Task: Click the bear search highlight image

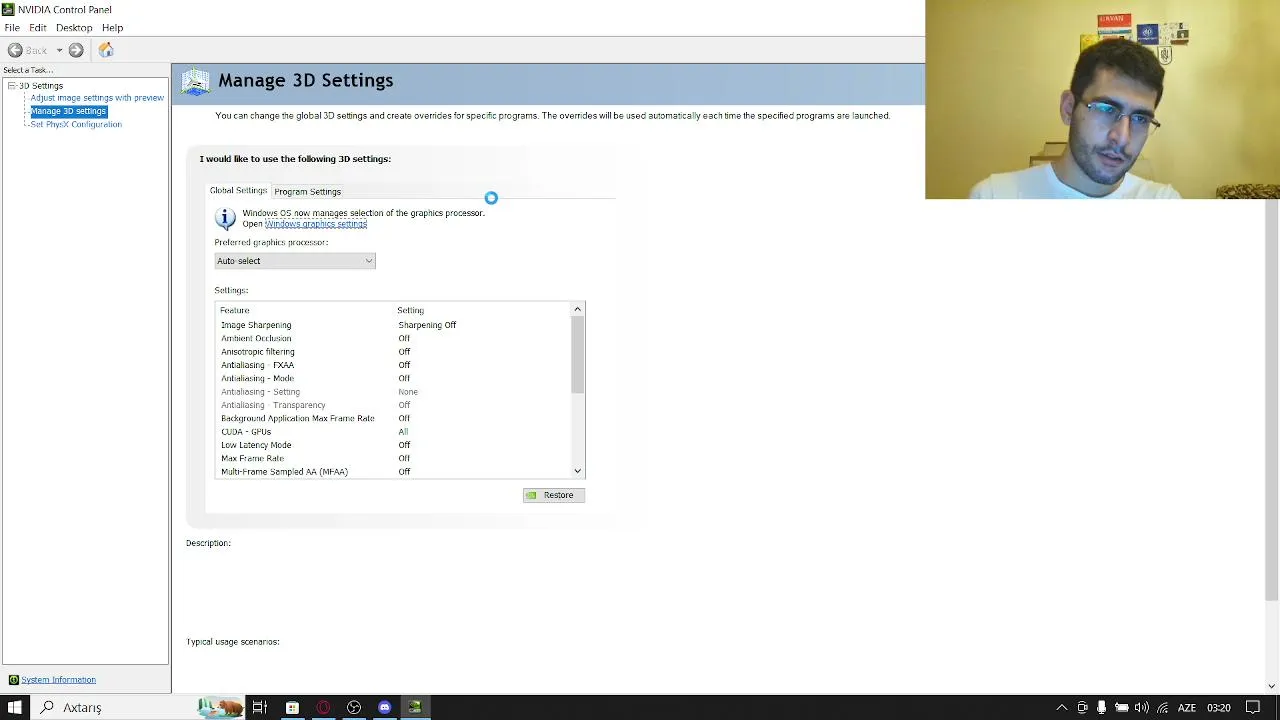Action: click(x=220, y=707)
